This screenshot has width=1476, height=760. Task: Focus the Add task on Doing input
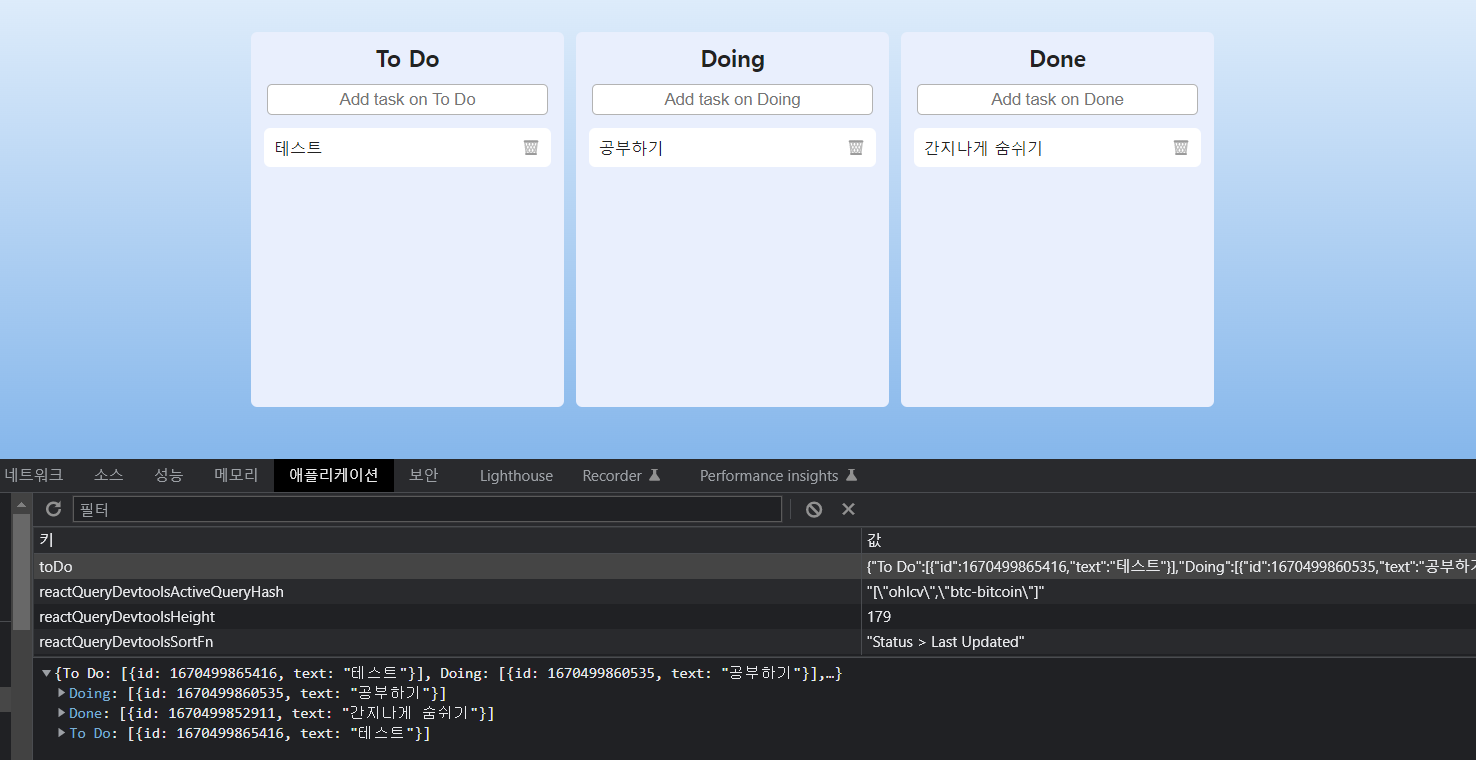point(732,99)
